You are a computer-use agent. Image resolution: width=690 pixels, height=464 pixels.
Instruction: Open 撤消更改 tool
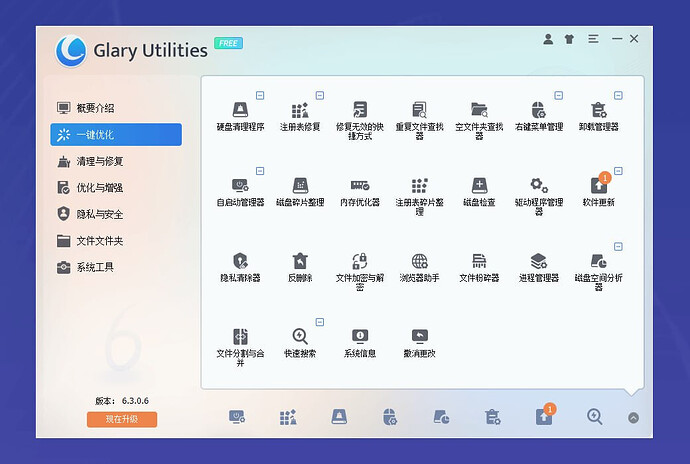click(x=419, y=343)
